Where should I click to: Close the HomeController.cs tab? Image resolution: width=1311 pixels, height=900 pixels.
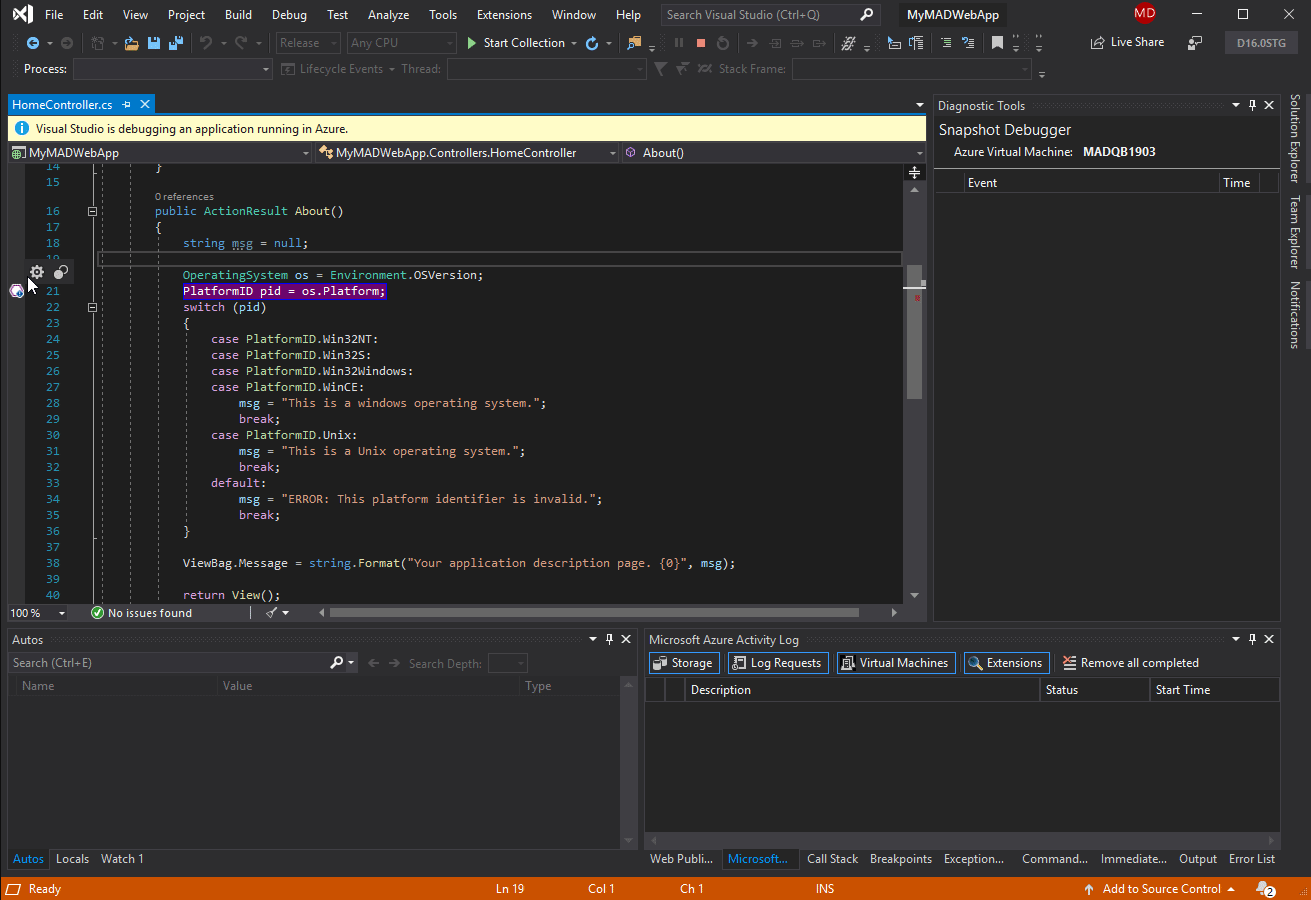pos(146,105)
